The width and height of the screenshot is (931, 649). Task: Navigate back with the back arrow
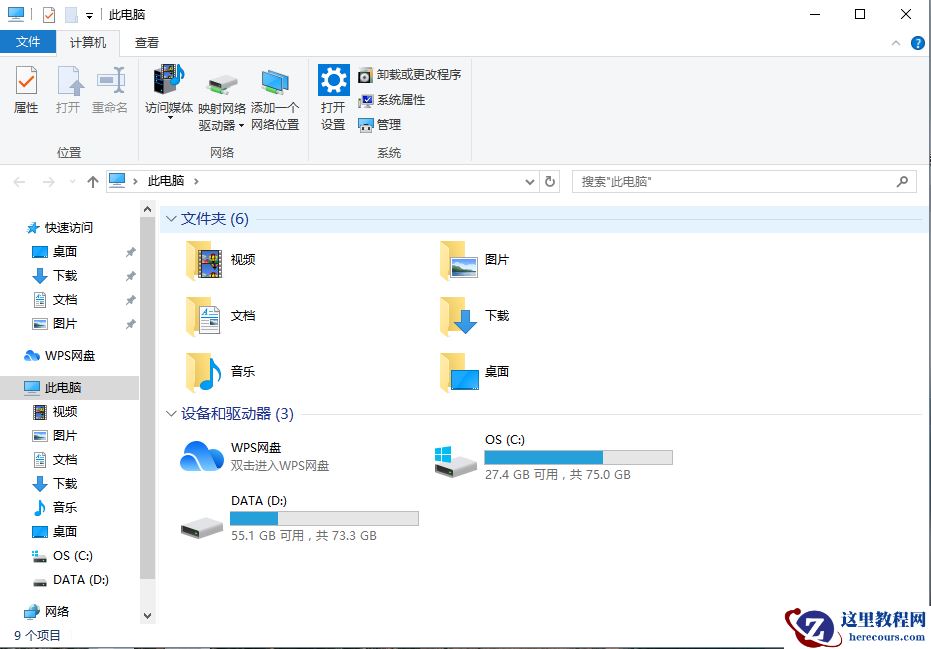click(18, 181)
